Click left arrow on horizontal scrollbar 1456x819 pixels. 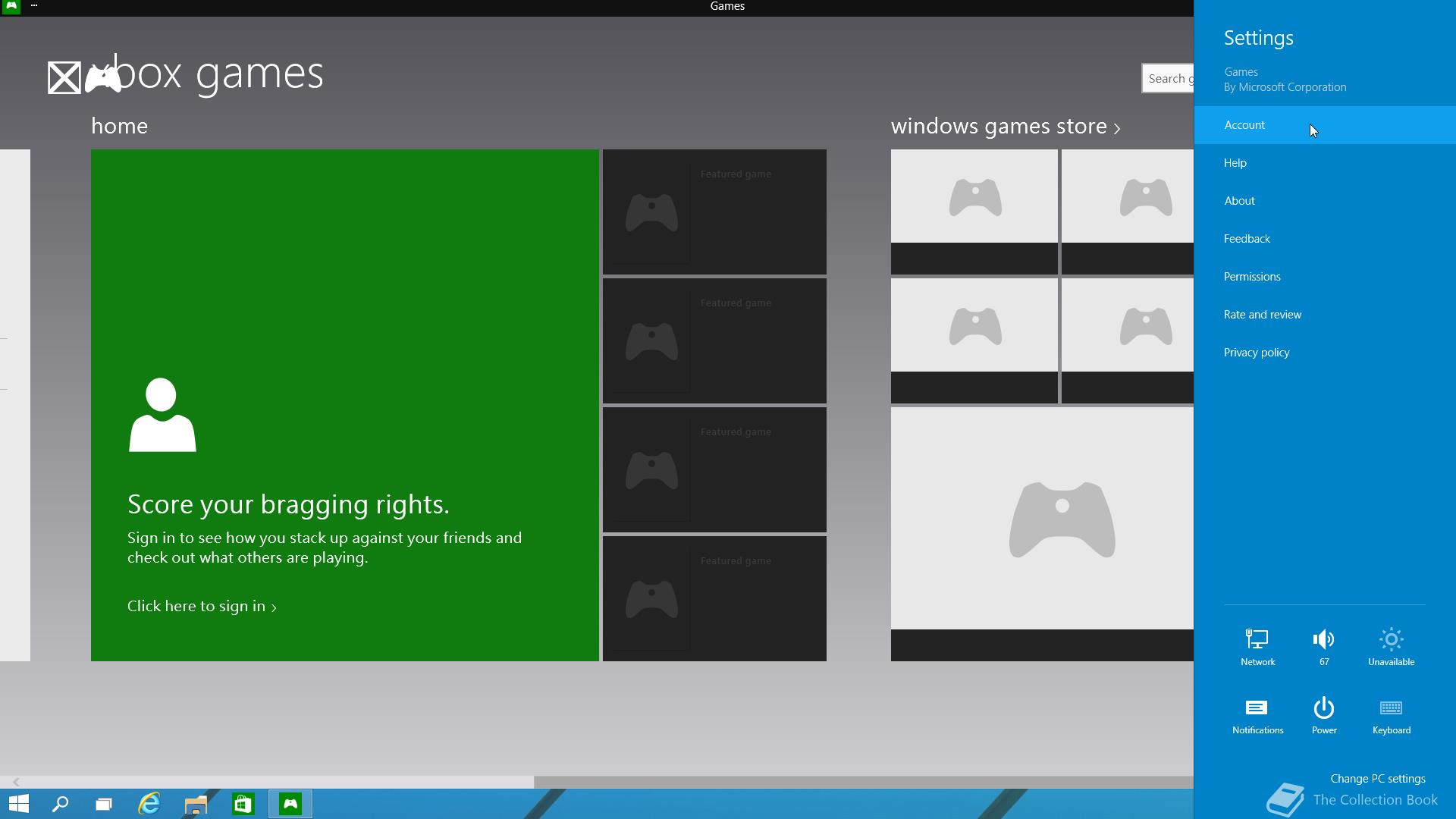(16, 782)
